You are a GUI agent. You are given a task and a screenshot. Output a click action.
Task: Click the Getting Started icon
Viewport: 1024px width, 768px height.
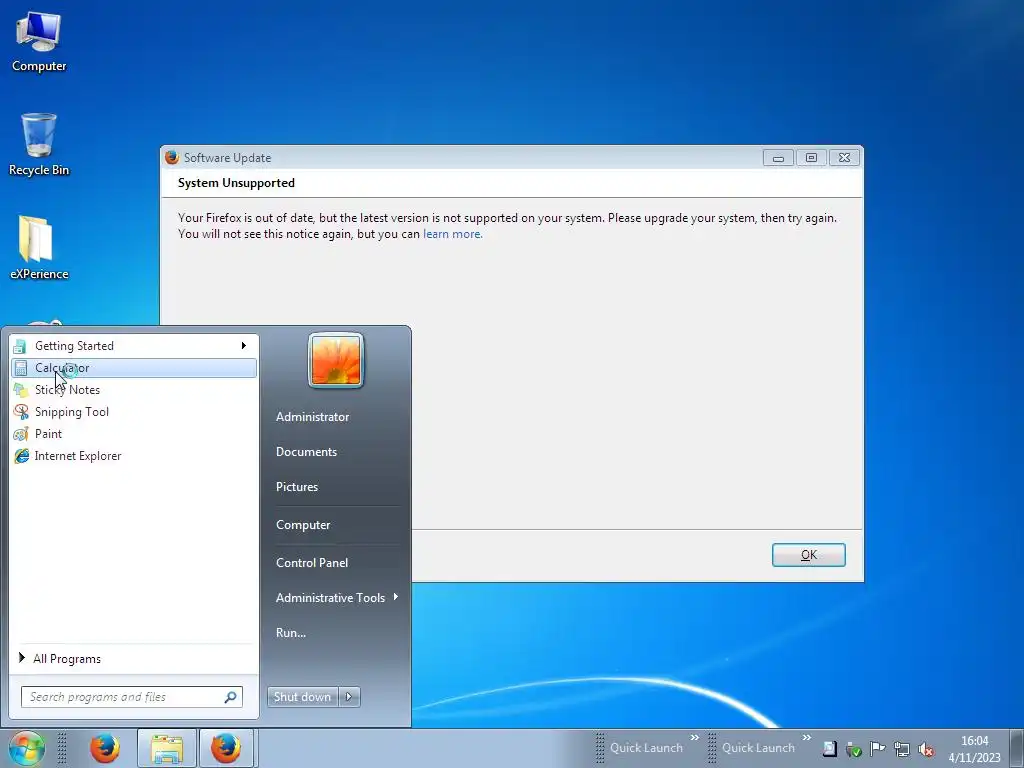pyautogui.click(x=21, y=346)
